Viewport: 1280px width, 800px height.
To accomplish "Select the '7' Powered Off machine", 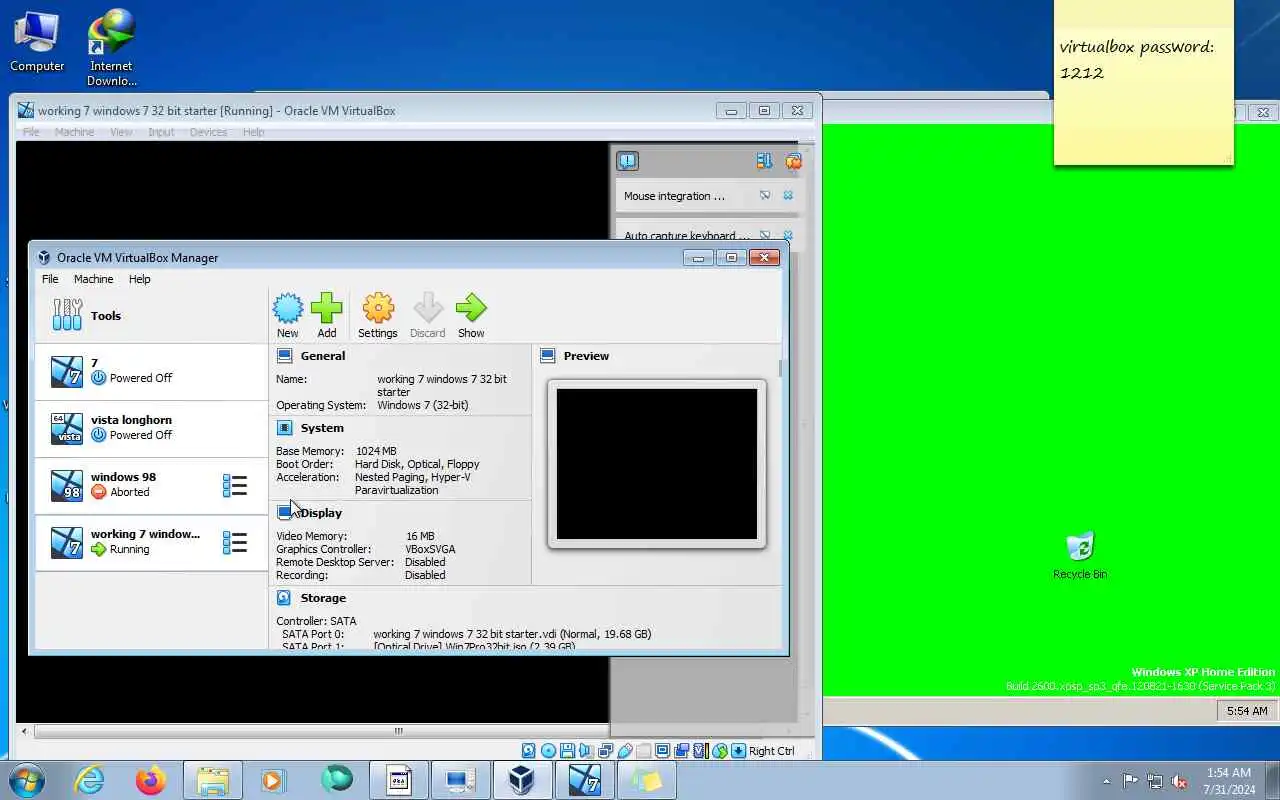I will 151,371.
